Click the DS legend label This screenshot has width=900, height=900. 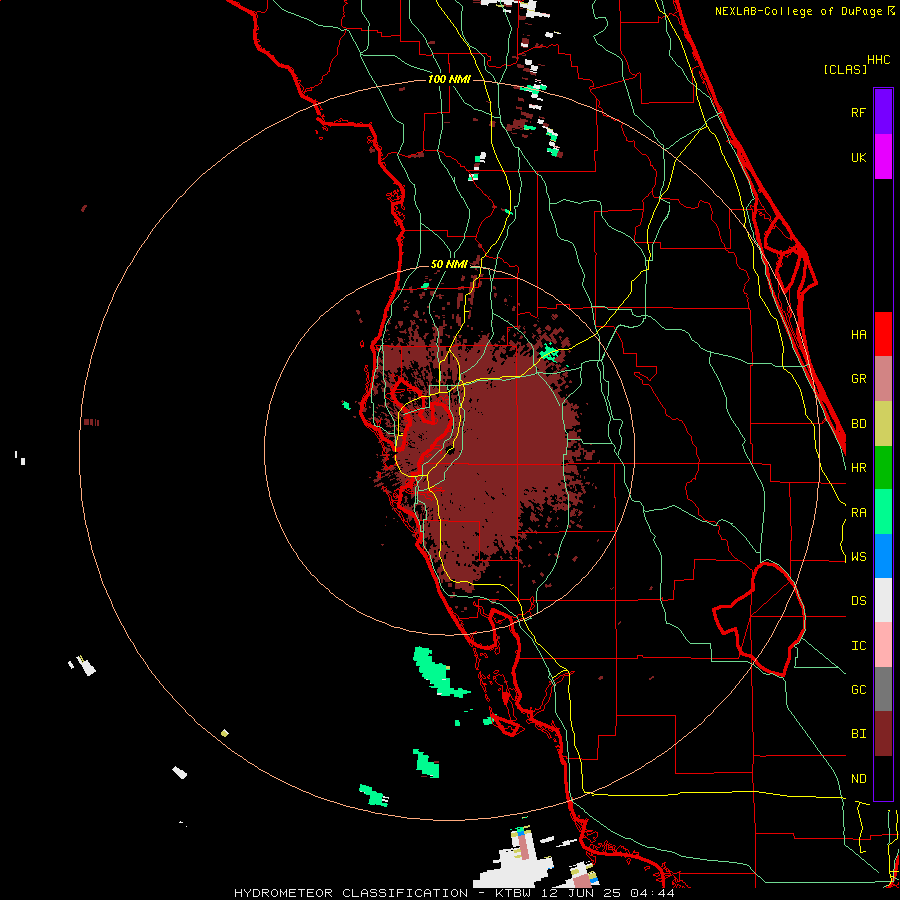[859, 601]
